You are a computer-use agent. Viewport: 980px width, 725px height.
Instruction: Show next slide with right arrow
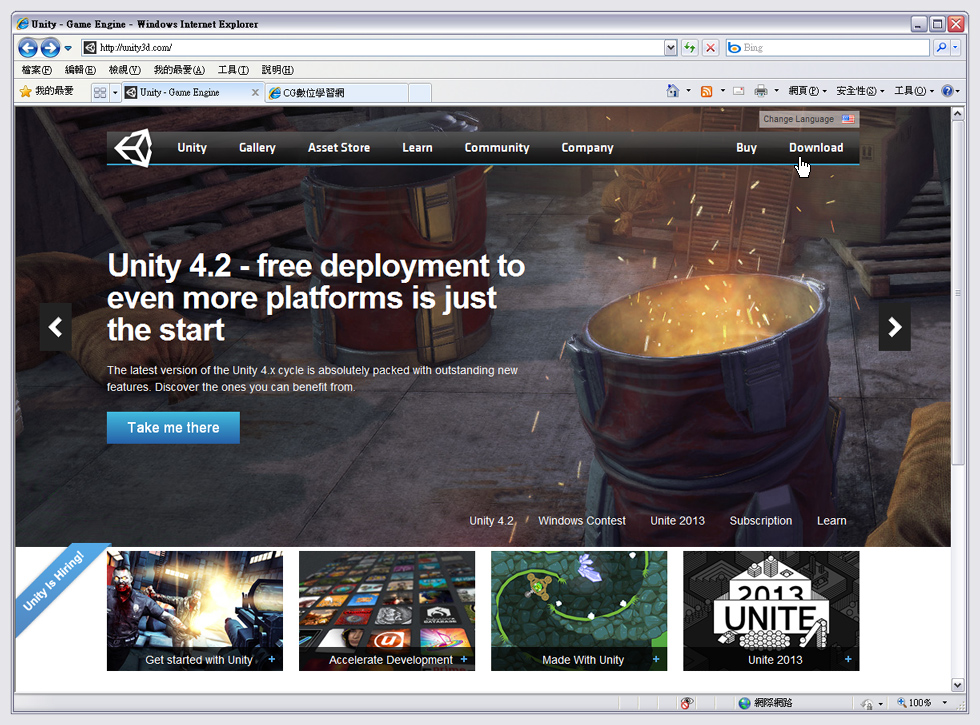[x=894, y=327]
